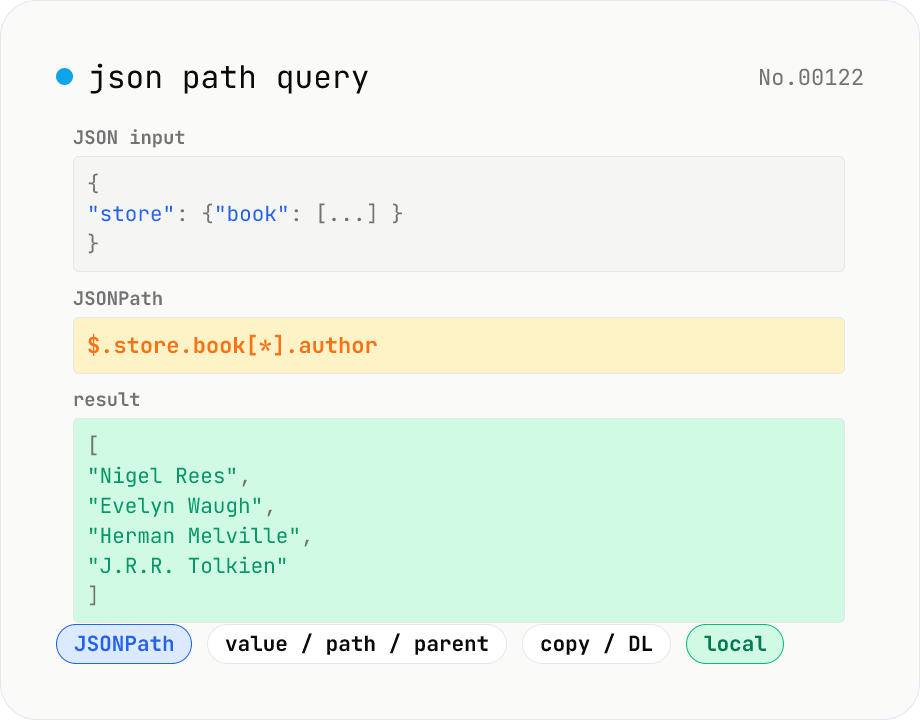This screenshot has width=920, height=720.
Task: Click the "Herman Melville" result line
Action: 199,536
